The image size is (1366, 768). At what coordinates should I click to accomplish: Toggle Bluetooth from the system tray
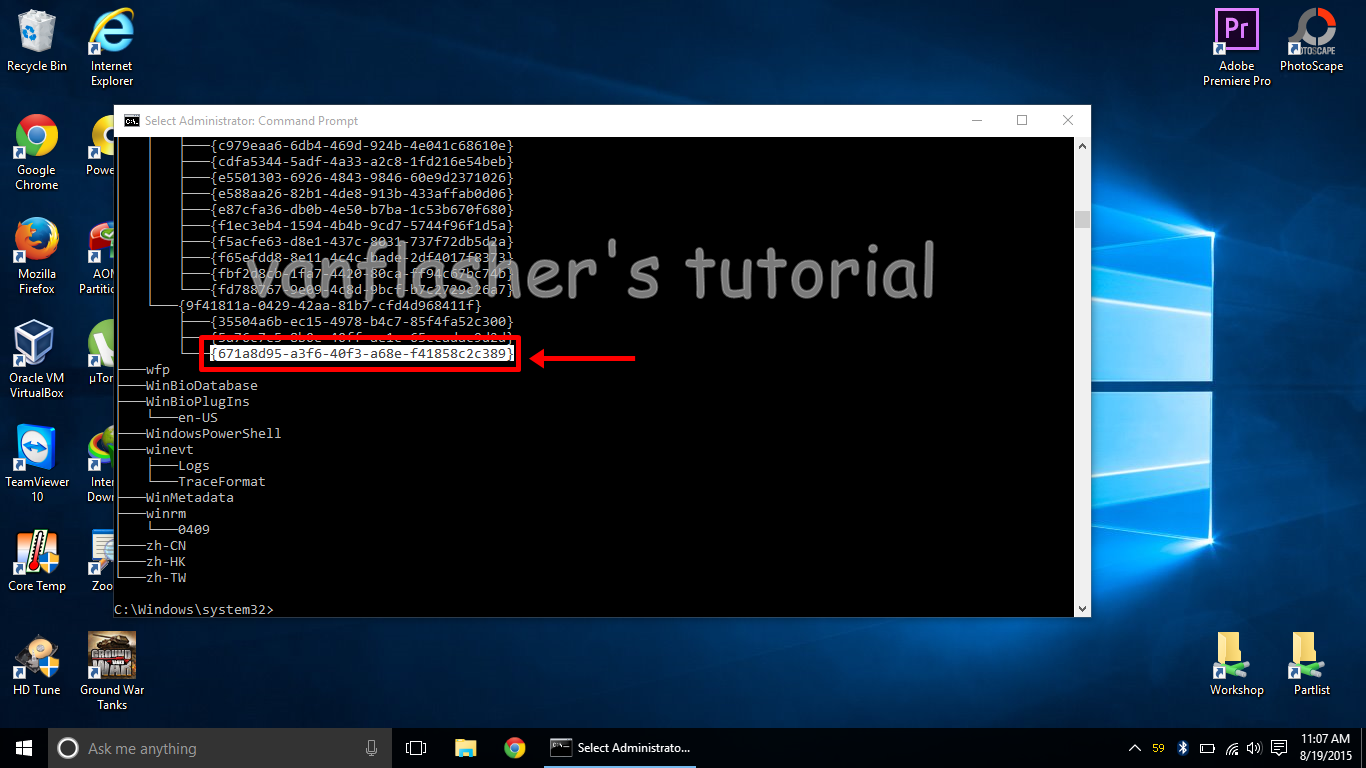click(1183, 747)
